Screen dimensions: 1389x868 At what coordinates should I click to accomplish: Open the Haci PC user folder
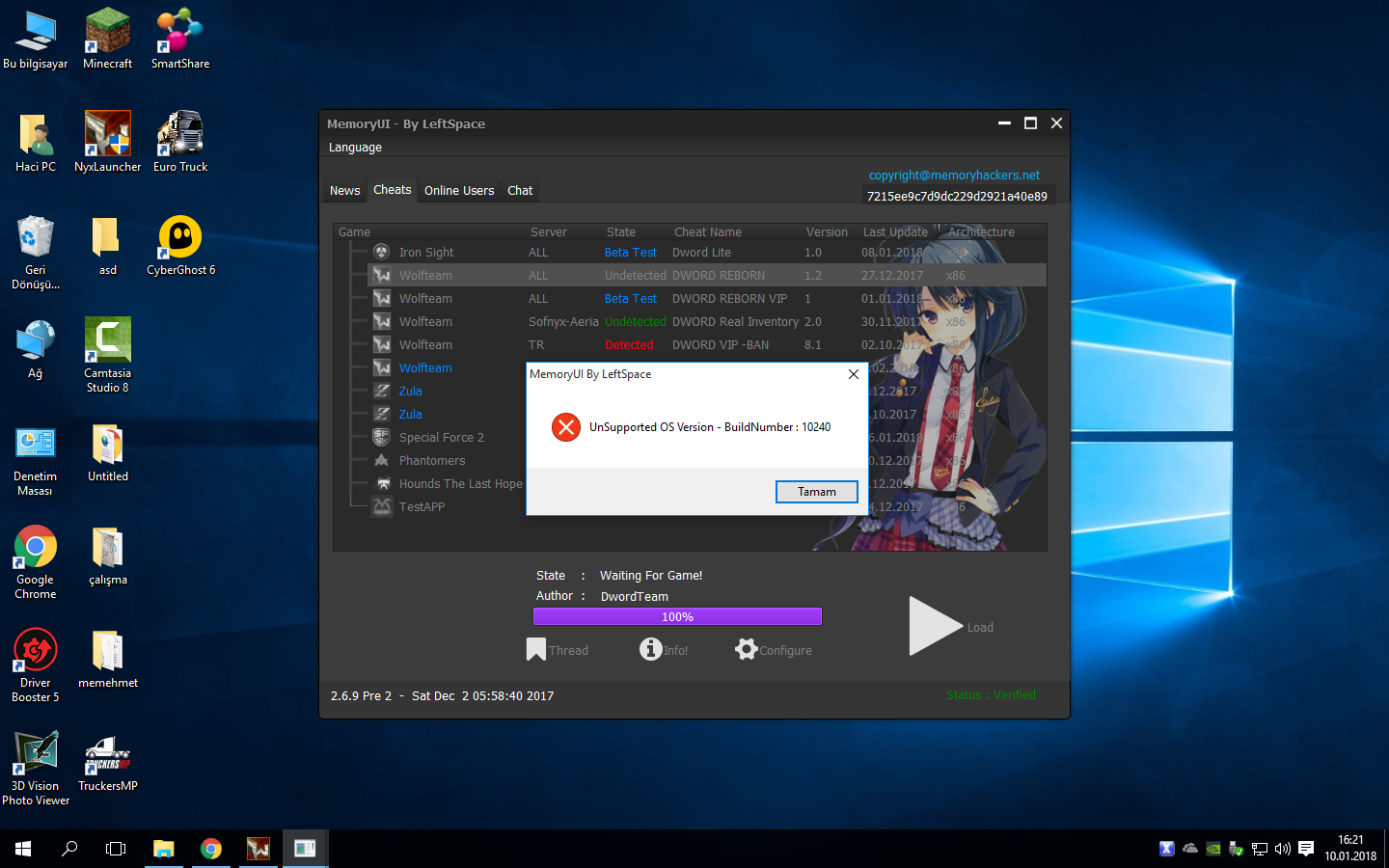pos(36,144)
